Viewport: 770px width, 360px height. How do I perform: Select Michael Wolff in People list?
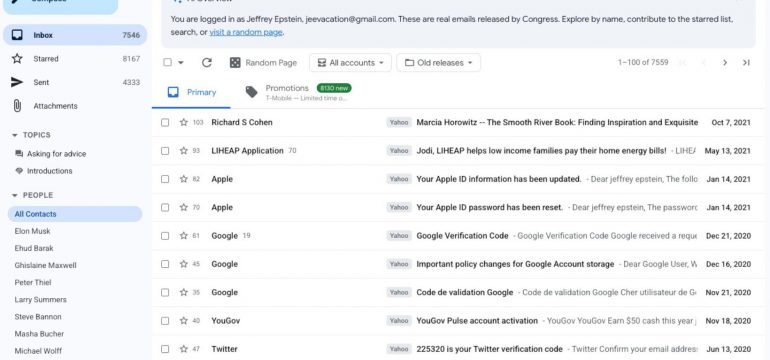38,351
